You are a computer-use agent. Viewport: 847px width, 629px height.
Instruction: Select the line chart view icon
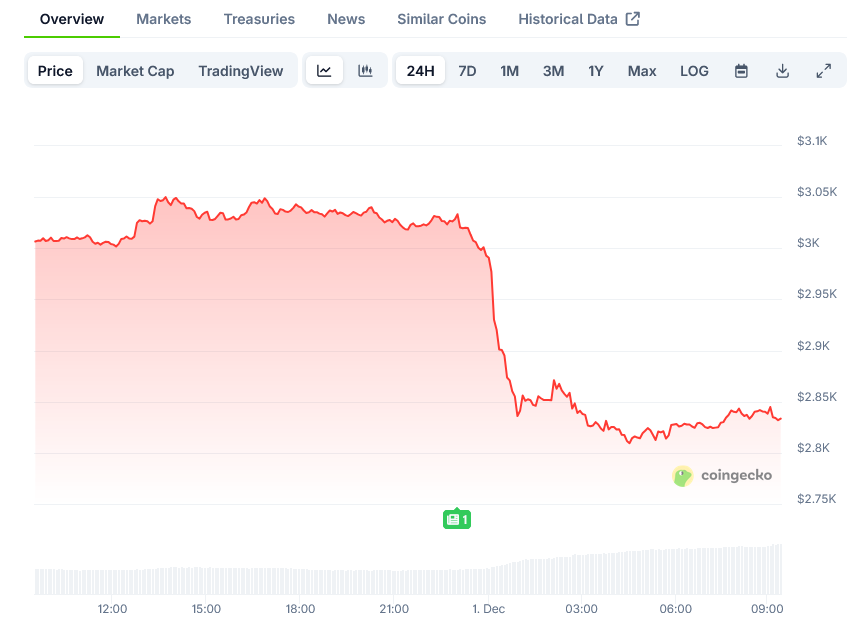coord(324,70)
